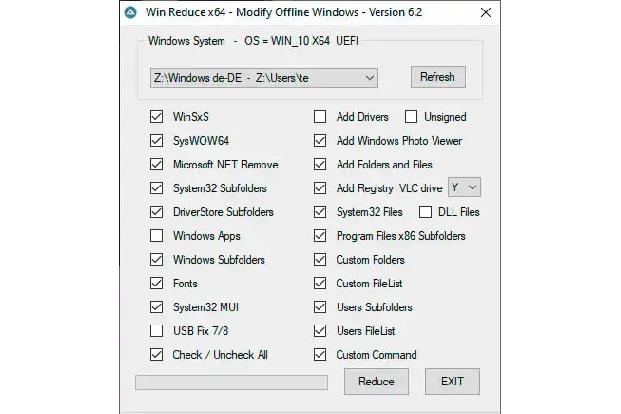The width and height of the screenshot is (621, 414).
Task: Expand the VLC drive letter dropdown
Action: click(464, 187)
